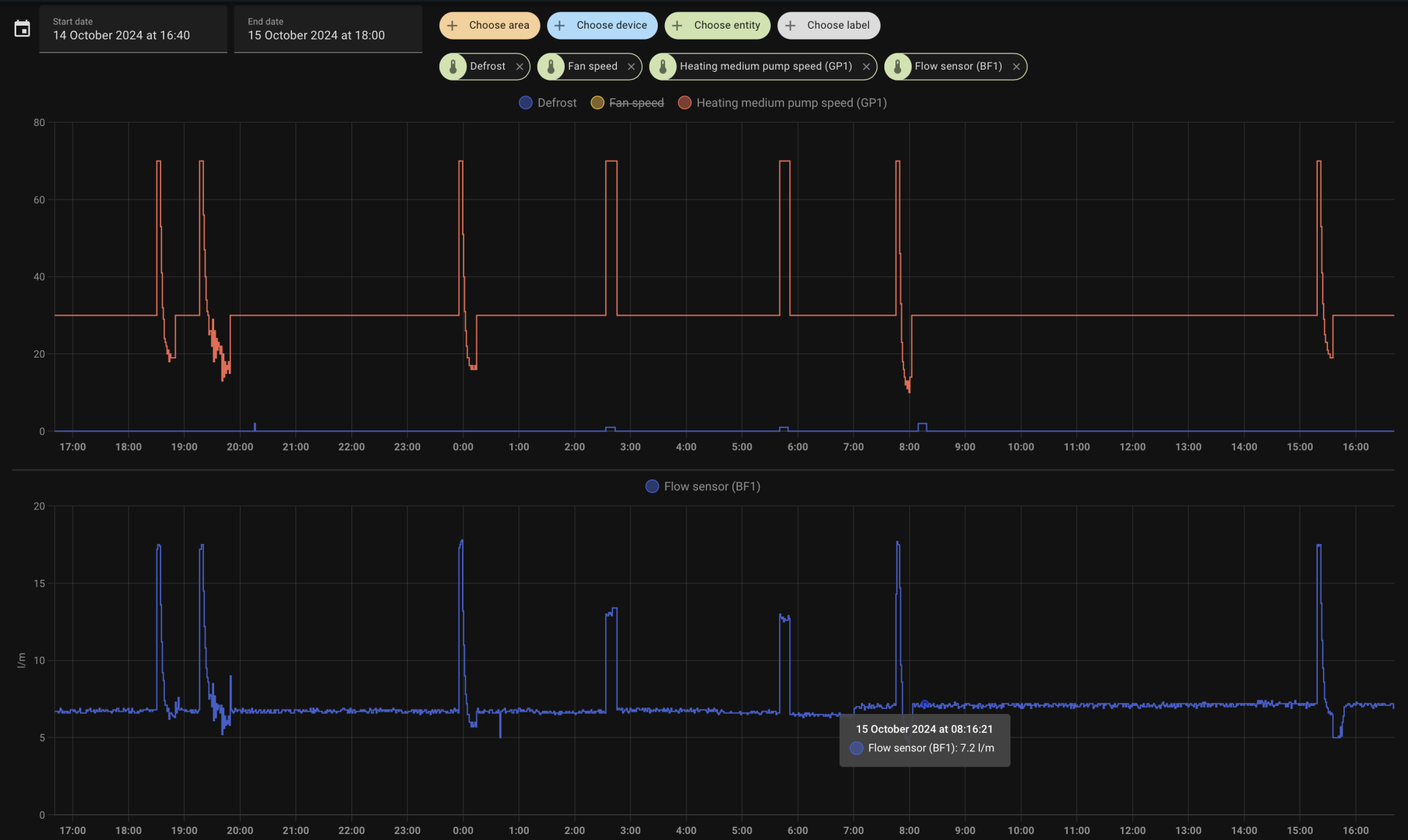Toggle Heating medium pump speed legend item
Viewport: 1408px width, 840px height.
click(x=791, y=103)
